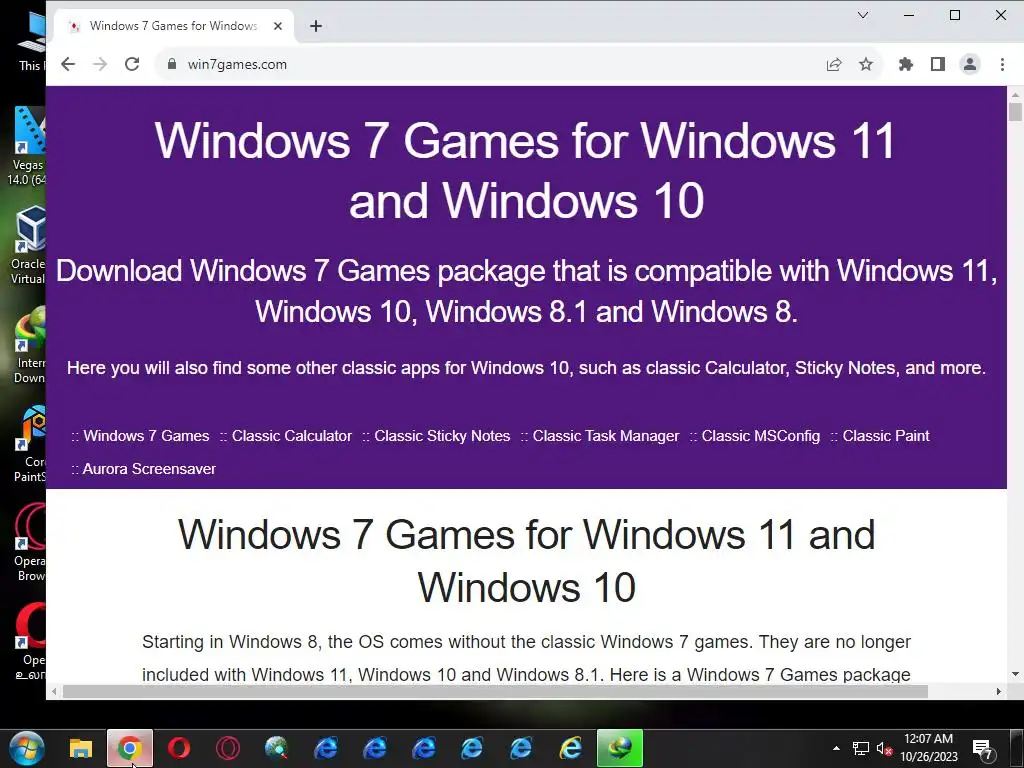The image size is (1024, 768).
Task: Click the 'Windows 7 Games for Windows 11' banner heading
Action: (x=526, y=170)
